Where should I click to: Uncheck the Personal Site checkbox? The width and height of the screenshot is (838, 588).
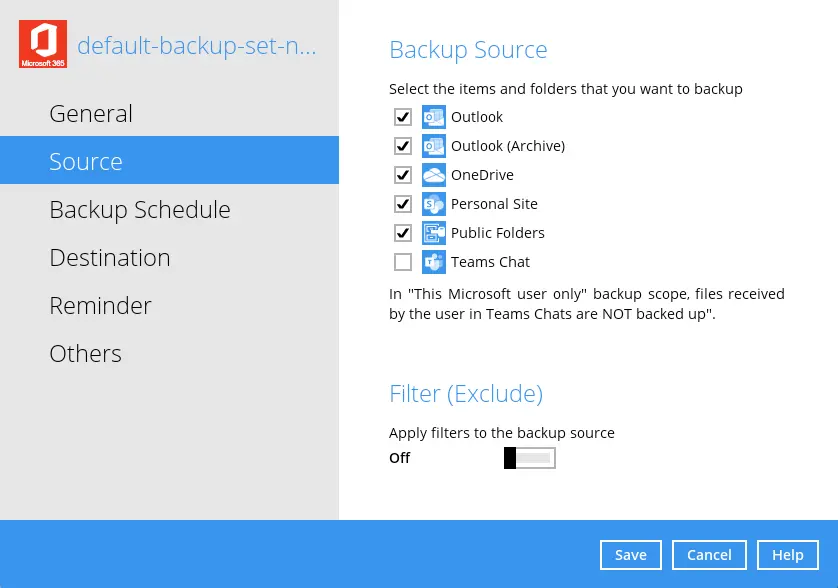[x=403, y=204]
